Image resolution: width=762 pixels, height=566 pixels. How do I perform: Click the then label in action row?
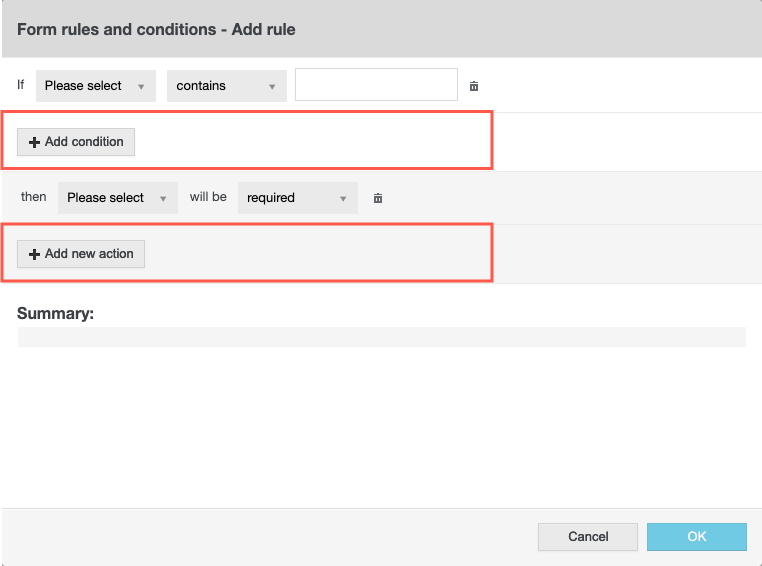34,197
